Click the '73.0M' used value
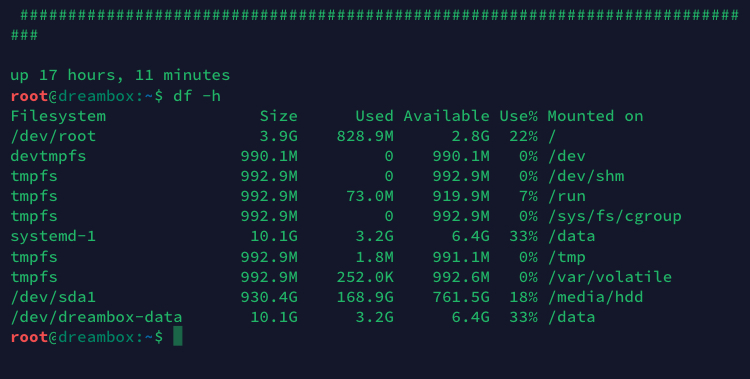The width and height of the screenshot is (750, 379). (370, 197)
